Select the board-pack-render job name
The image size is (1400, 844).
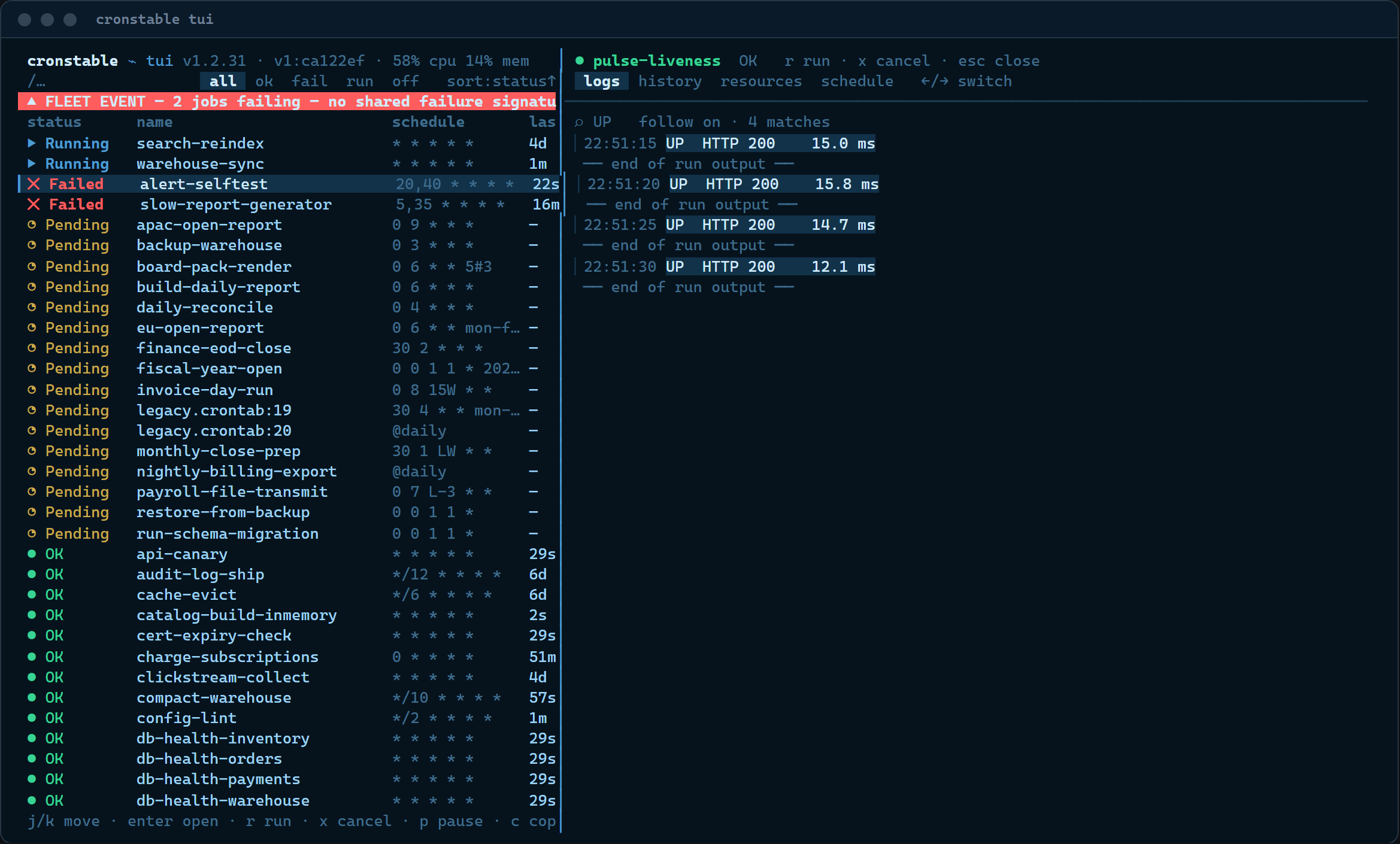click(x=214, y=266)
